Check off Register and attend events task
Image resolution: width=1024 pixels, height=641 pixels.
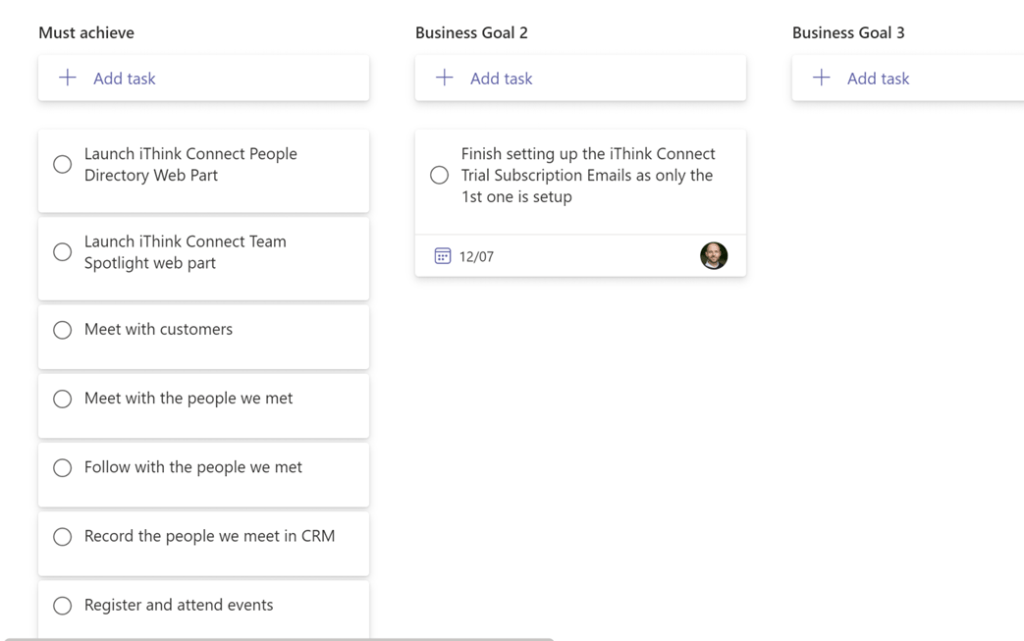(x=63, y=606)
